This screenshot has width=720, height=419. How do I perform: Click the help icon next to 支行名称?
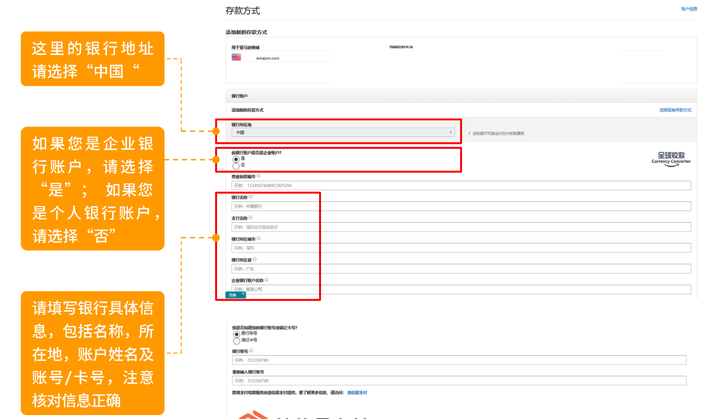[251, 217]
